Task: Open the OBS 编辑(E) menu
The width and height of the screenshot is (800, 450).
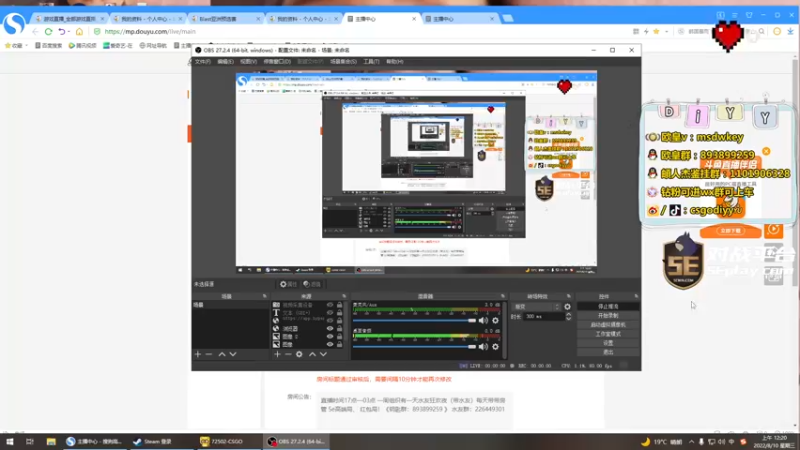Action: (225, 62)
